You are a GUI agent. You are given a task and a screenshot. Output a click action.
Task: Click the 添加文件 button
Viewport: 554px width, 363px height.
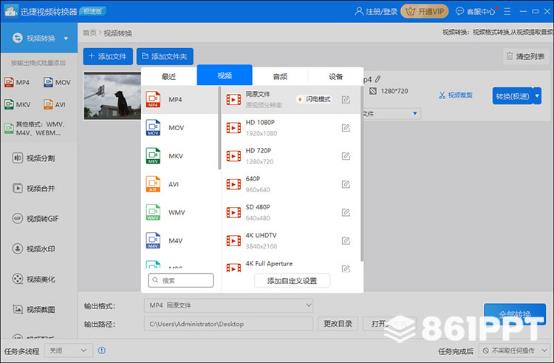[108, 56]
